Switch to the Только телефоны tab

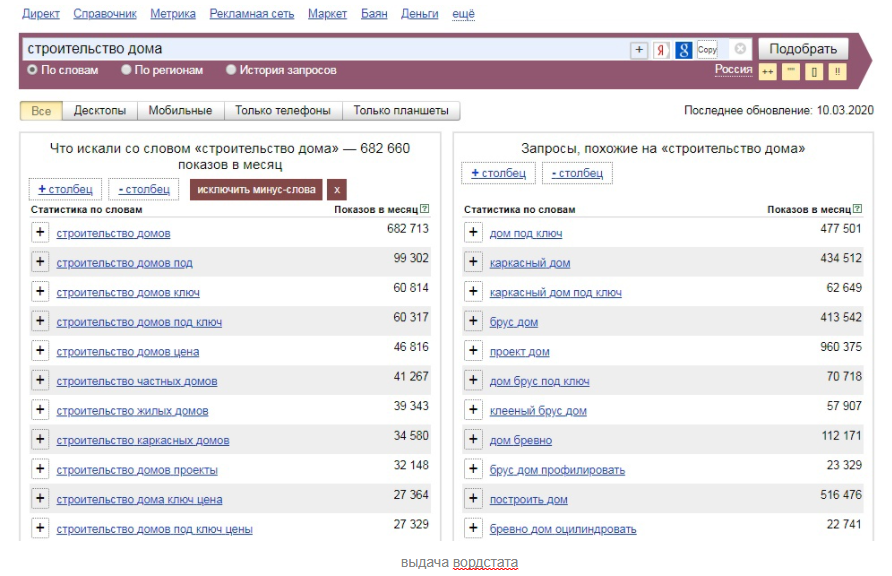pyautogui.click(x=283, y=111)
